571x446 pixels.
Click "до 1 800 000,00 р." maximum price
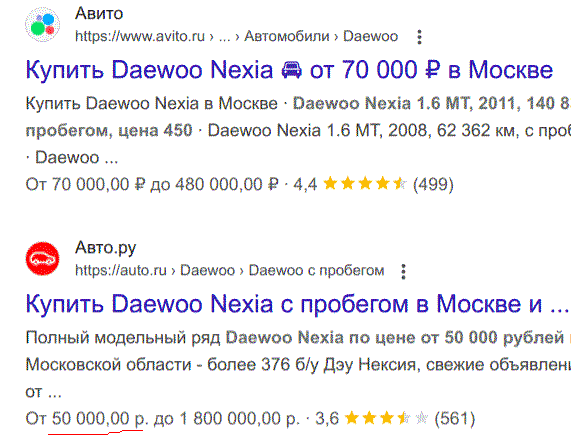[226, 418]
